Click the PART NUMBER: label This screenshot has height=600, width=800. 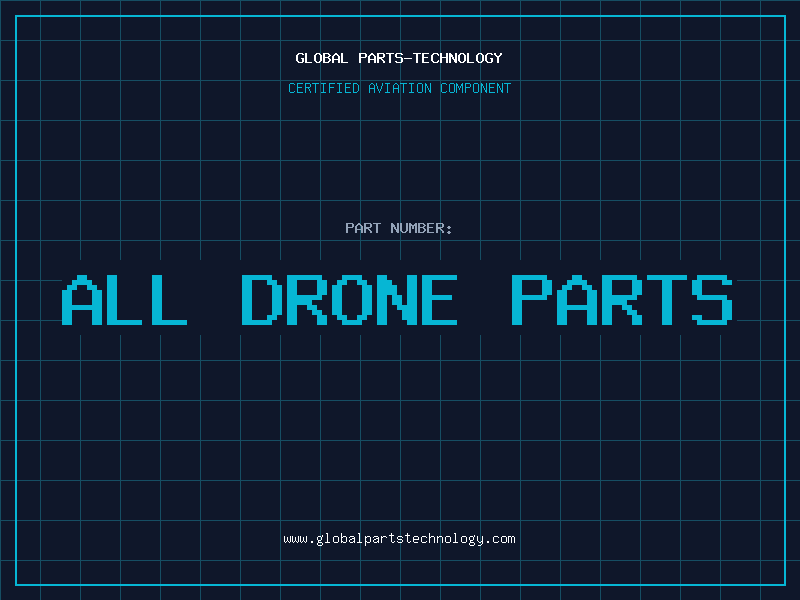tap(399, 228)
